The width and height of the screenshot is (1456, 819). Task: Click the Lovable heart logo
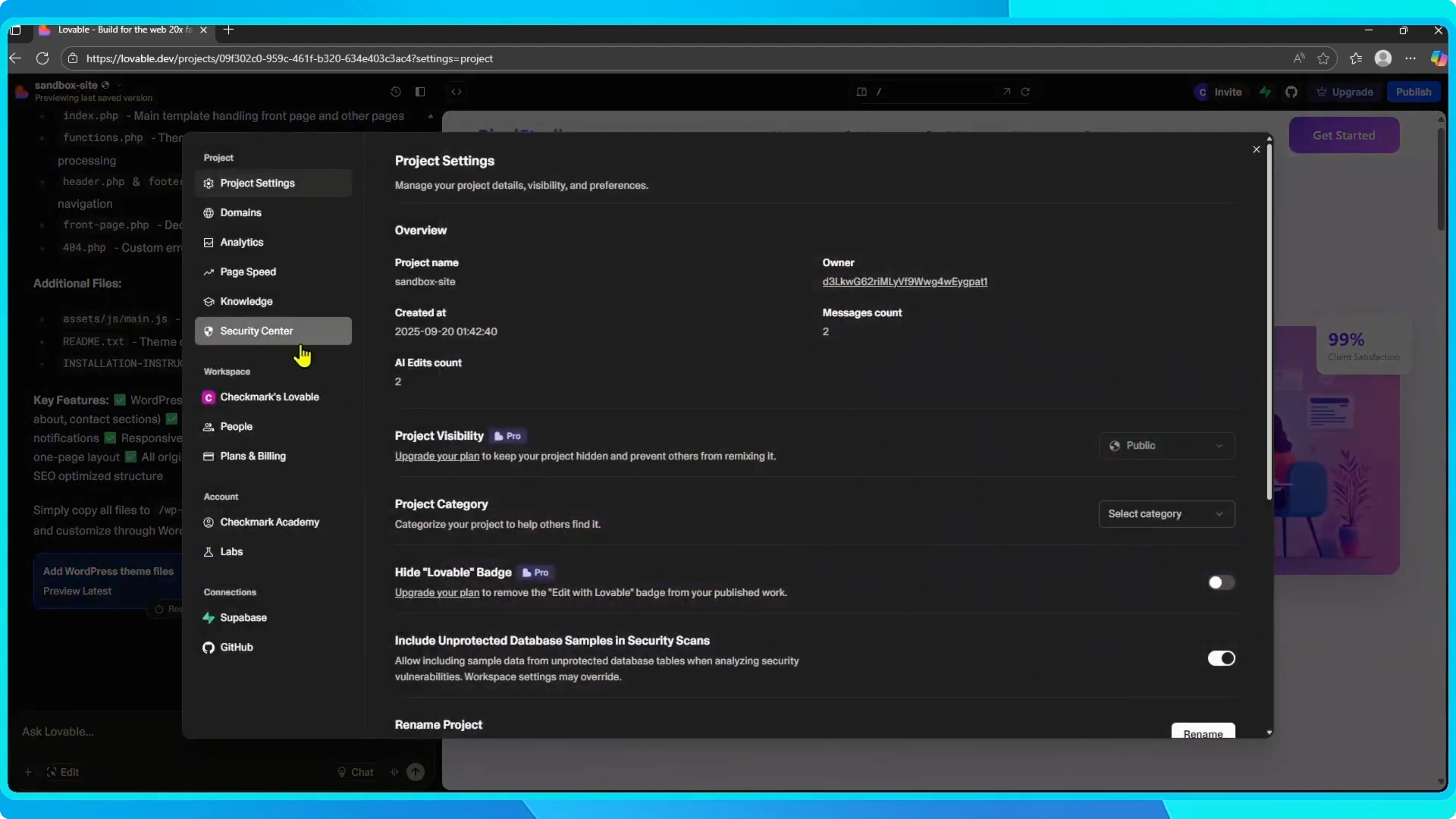[x=21, y=91]
